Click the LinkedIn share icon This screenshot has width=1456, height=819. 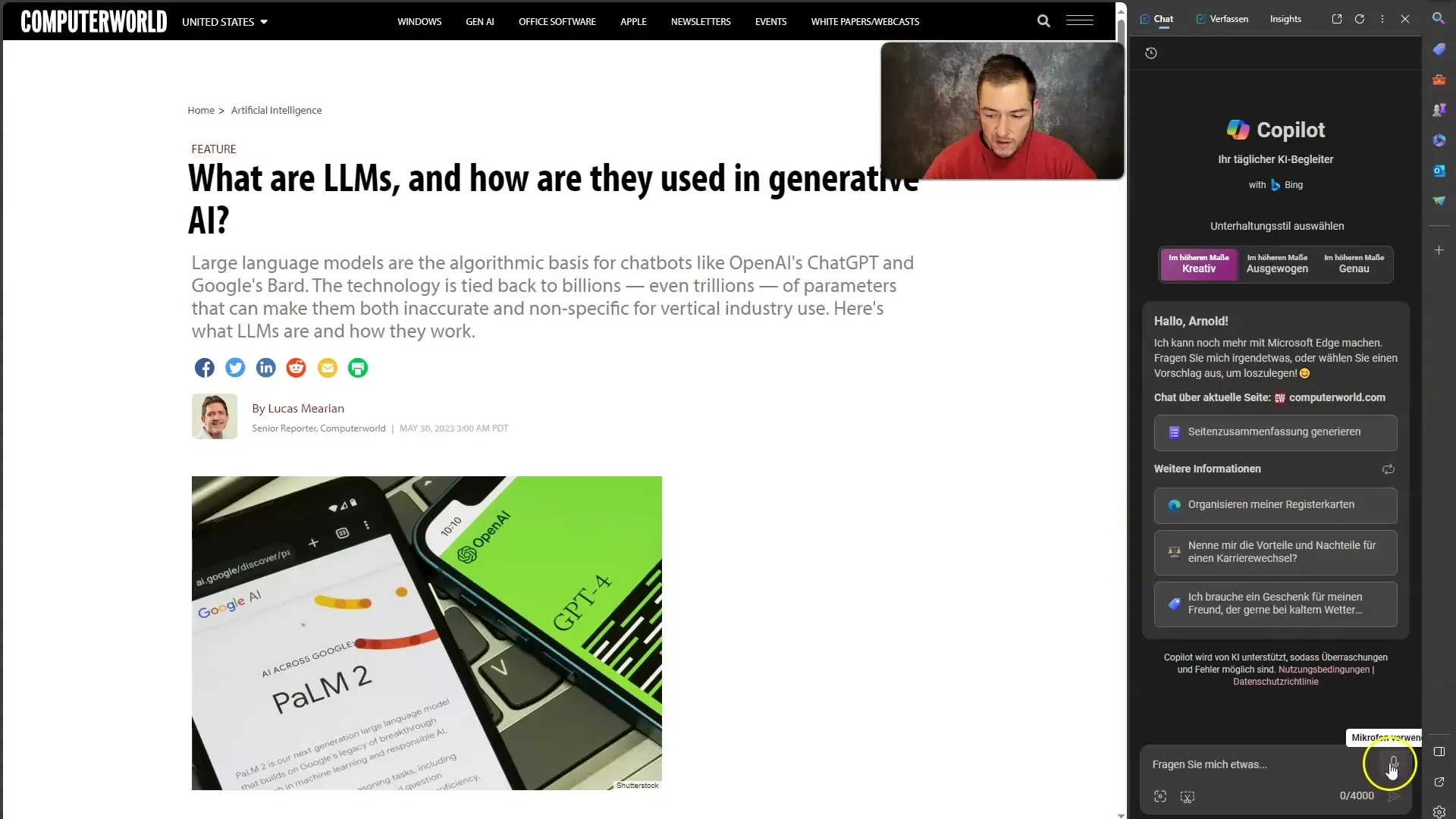[x=266, y=368]
